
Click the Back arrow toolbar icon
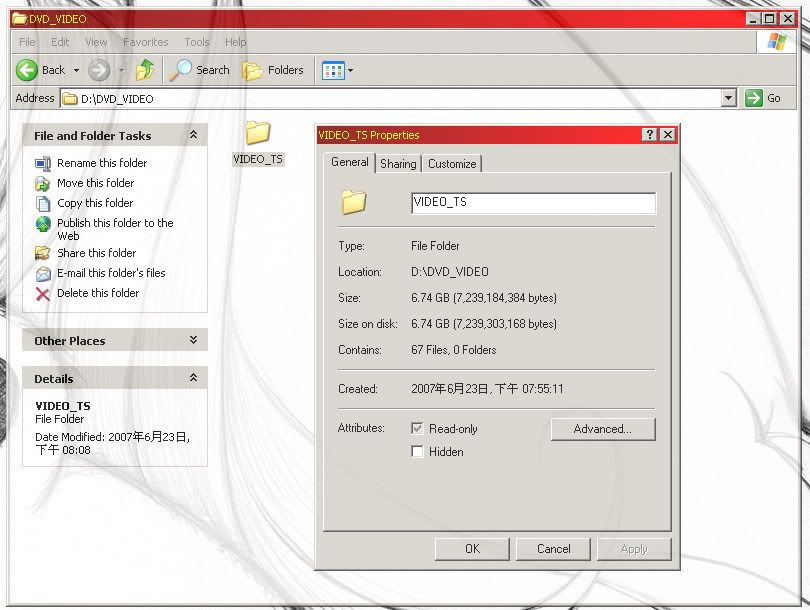[x=27, y=70]
